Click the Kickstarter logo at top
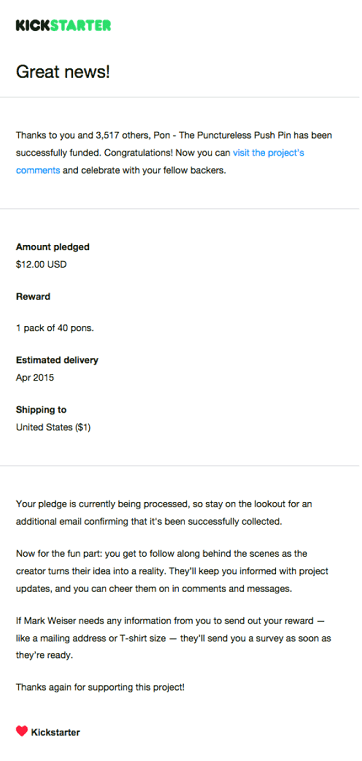This screenshot has height=761, width=362. click(x=64, y=25)
